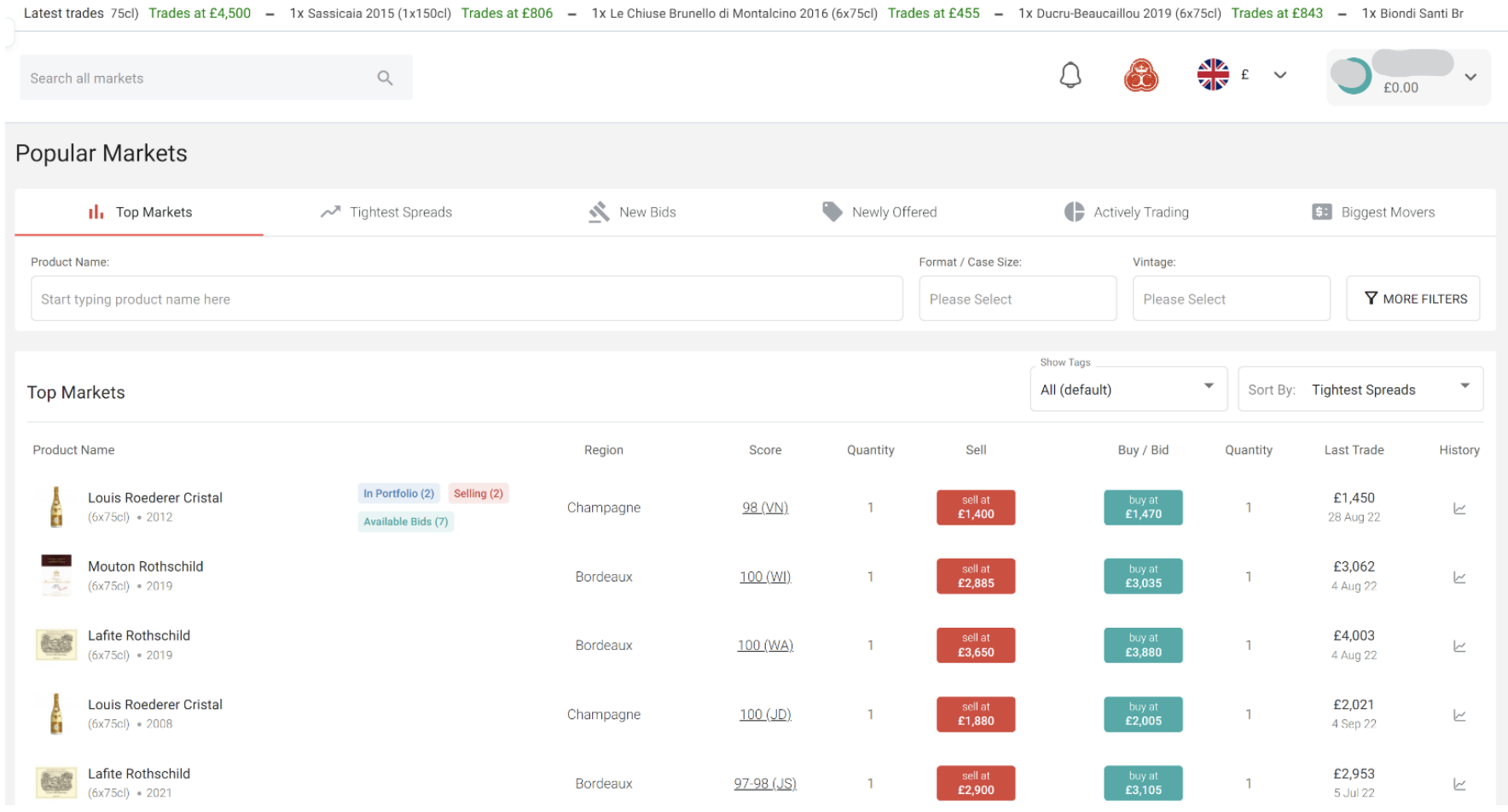This screenshot has height=812, width=1508.
Task: Open the Vintage dropdown
Action: pos(1231,299)
